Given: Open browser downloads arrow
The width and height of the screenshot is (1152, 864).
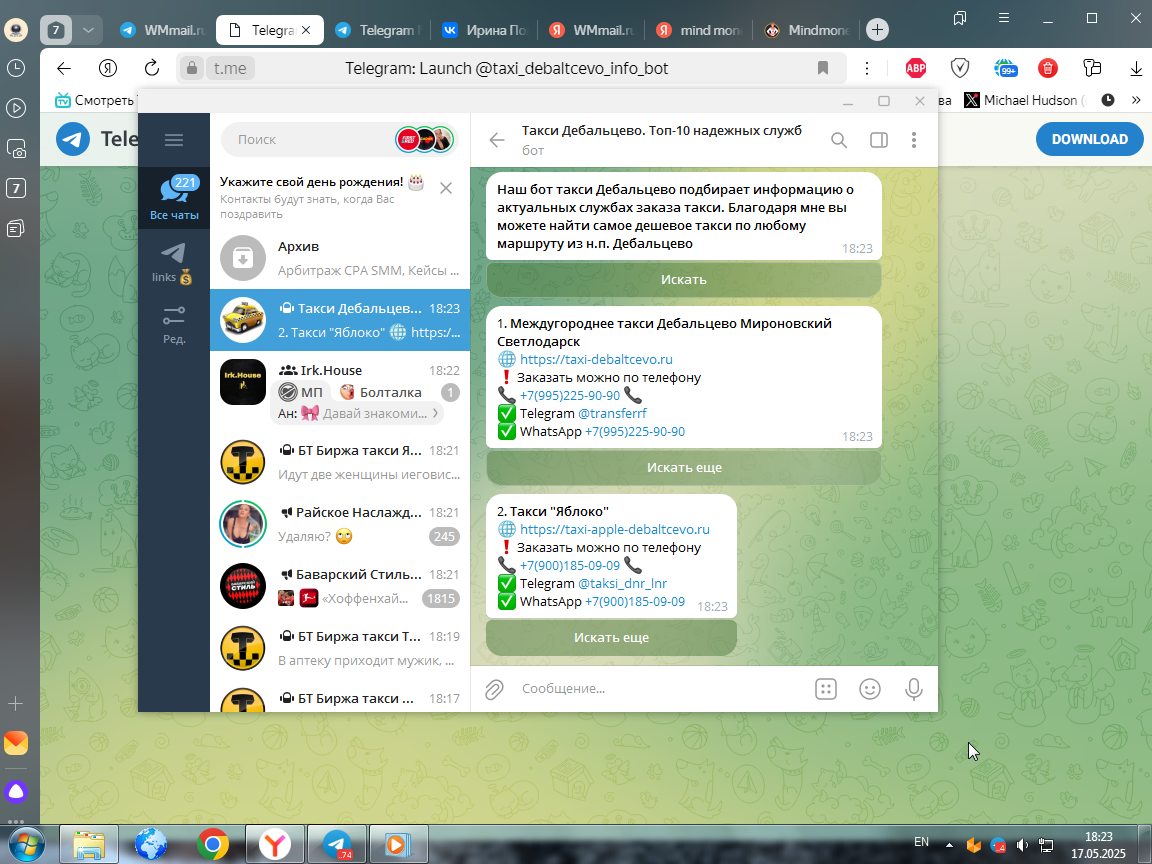Looking at the screenshot, I should pyautogui.click(x=1136, y=68).
